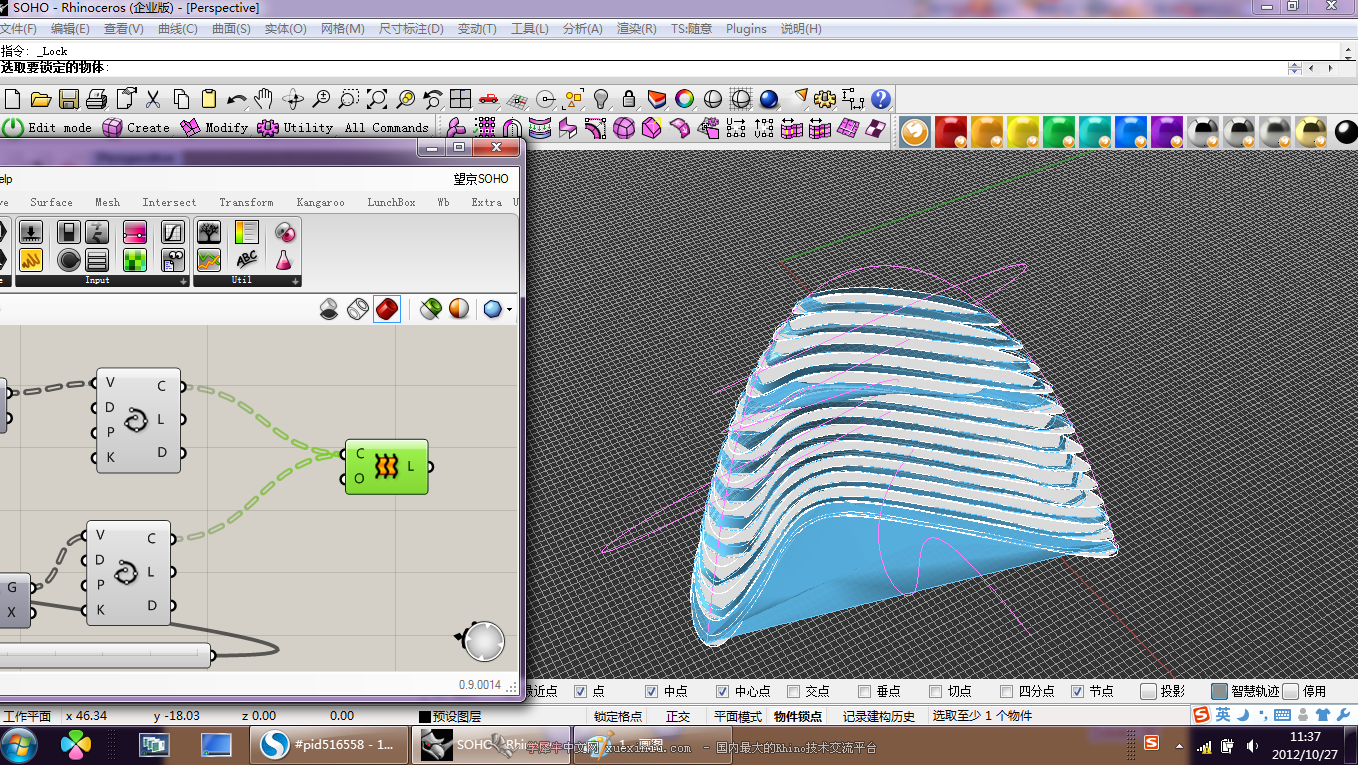1366x768 pixels.
Task: Enable the 垂点 perpendicular osnap checkbox
Action: click(865, 691)
